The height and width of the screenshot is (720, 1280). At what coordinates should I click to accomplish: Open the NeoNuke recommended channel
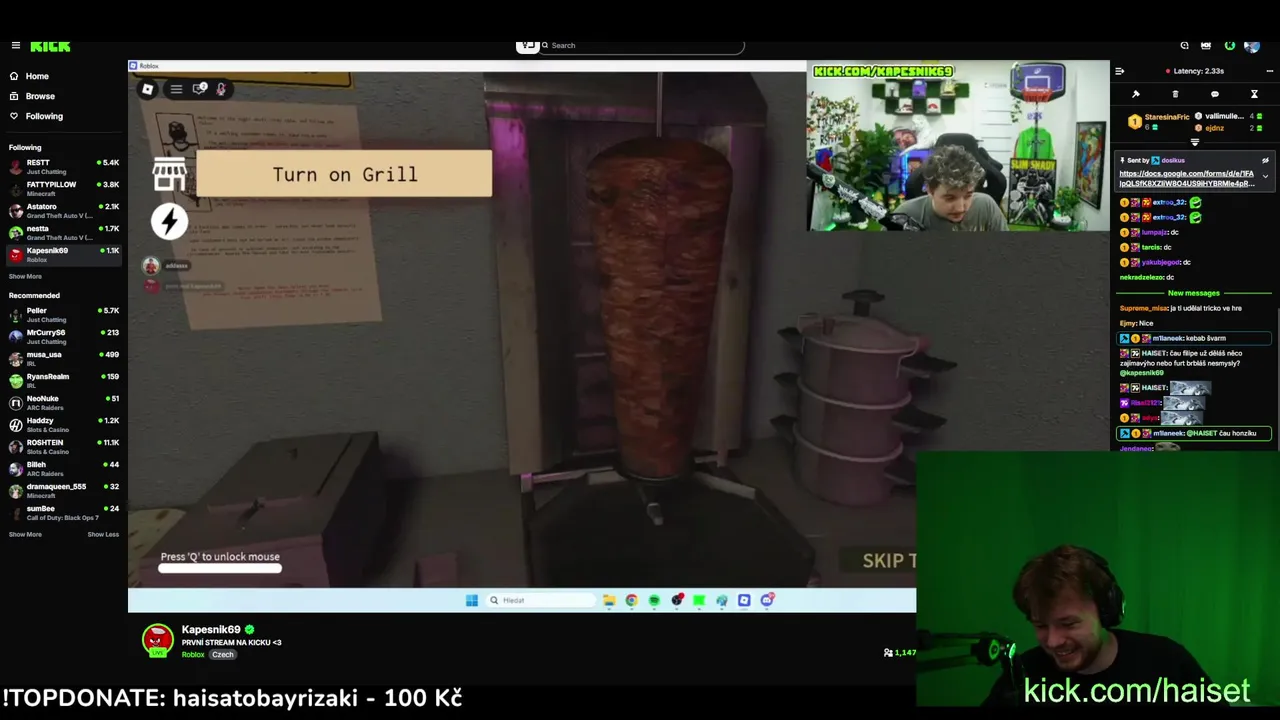click(x=62, y=403)
